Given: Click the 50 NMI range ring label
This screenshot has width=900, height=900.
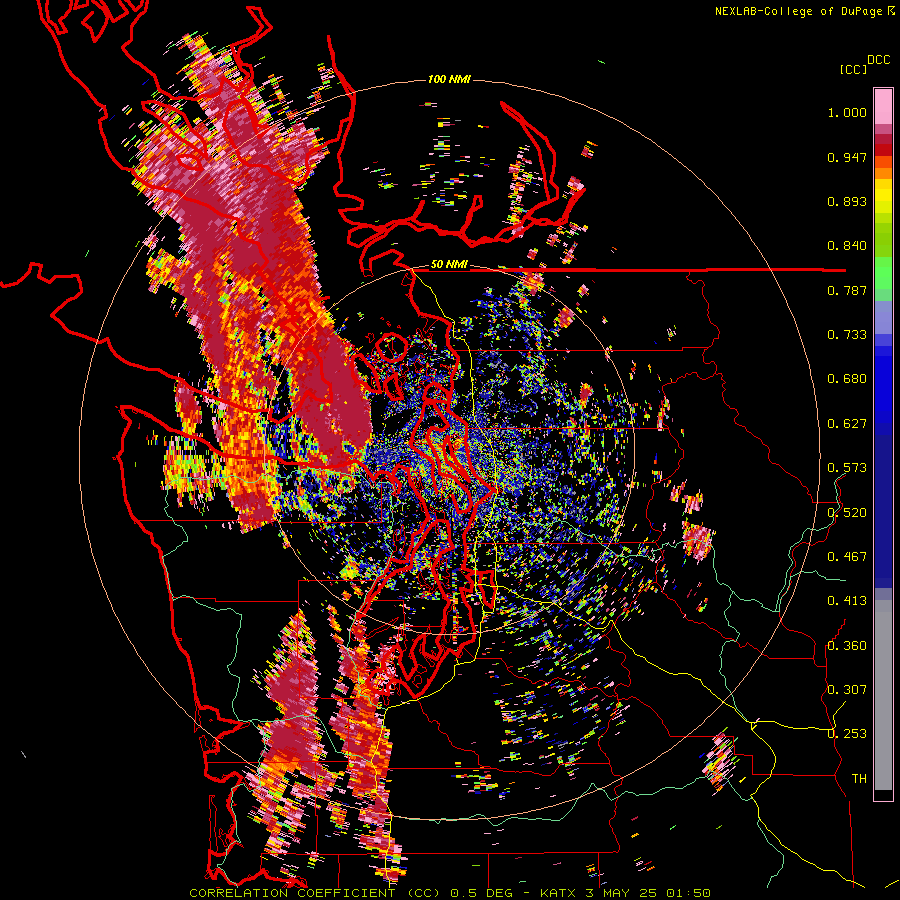Looking at the screenshot, I should (449, 265).
